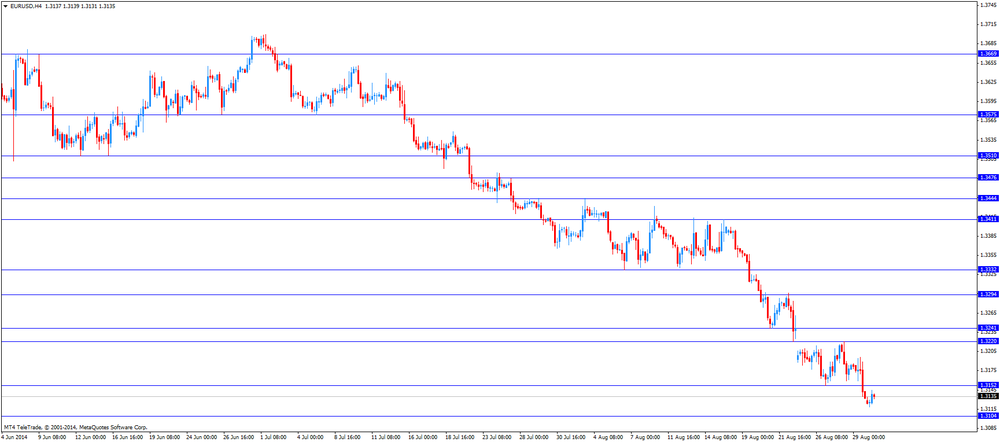Click the 1.3205 price scale value
1000x442 pixels.
[989, 351]
